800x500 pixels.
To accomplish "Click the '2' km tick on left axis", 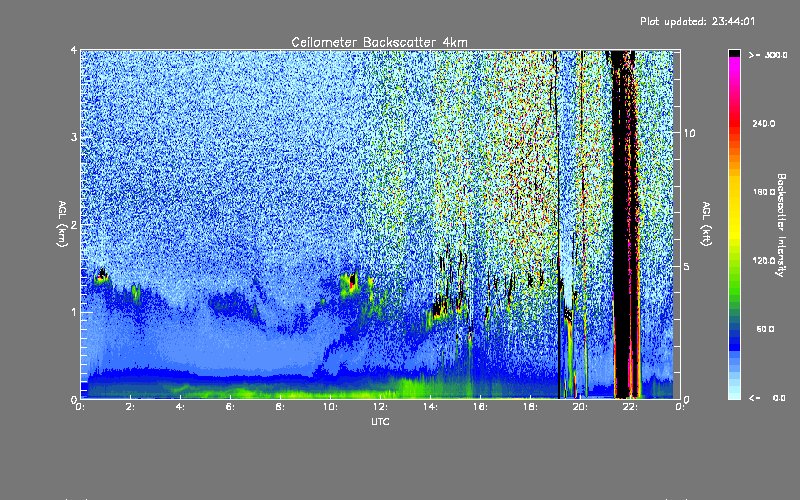I will coord(73,224).
